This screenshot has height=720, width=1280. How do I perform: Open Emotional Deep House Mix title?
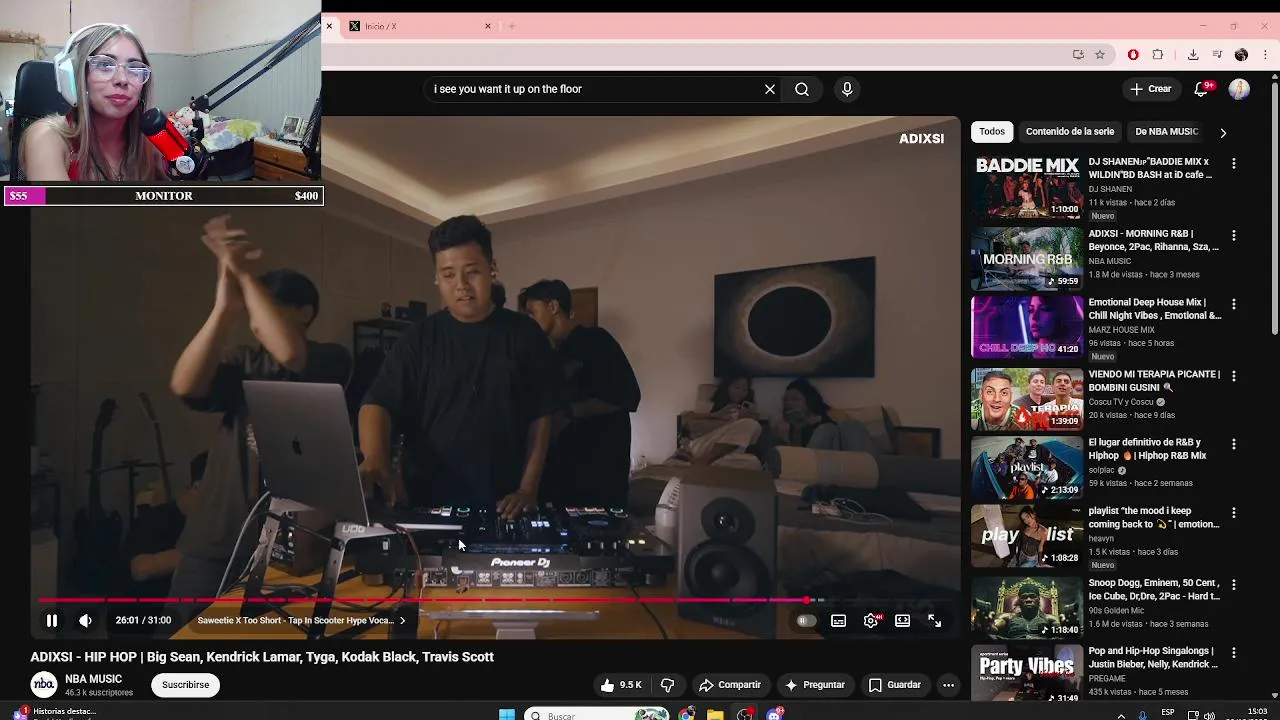pos(1154,309)
